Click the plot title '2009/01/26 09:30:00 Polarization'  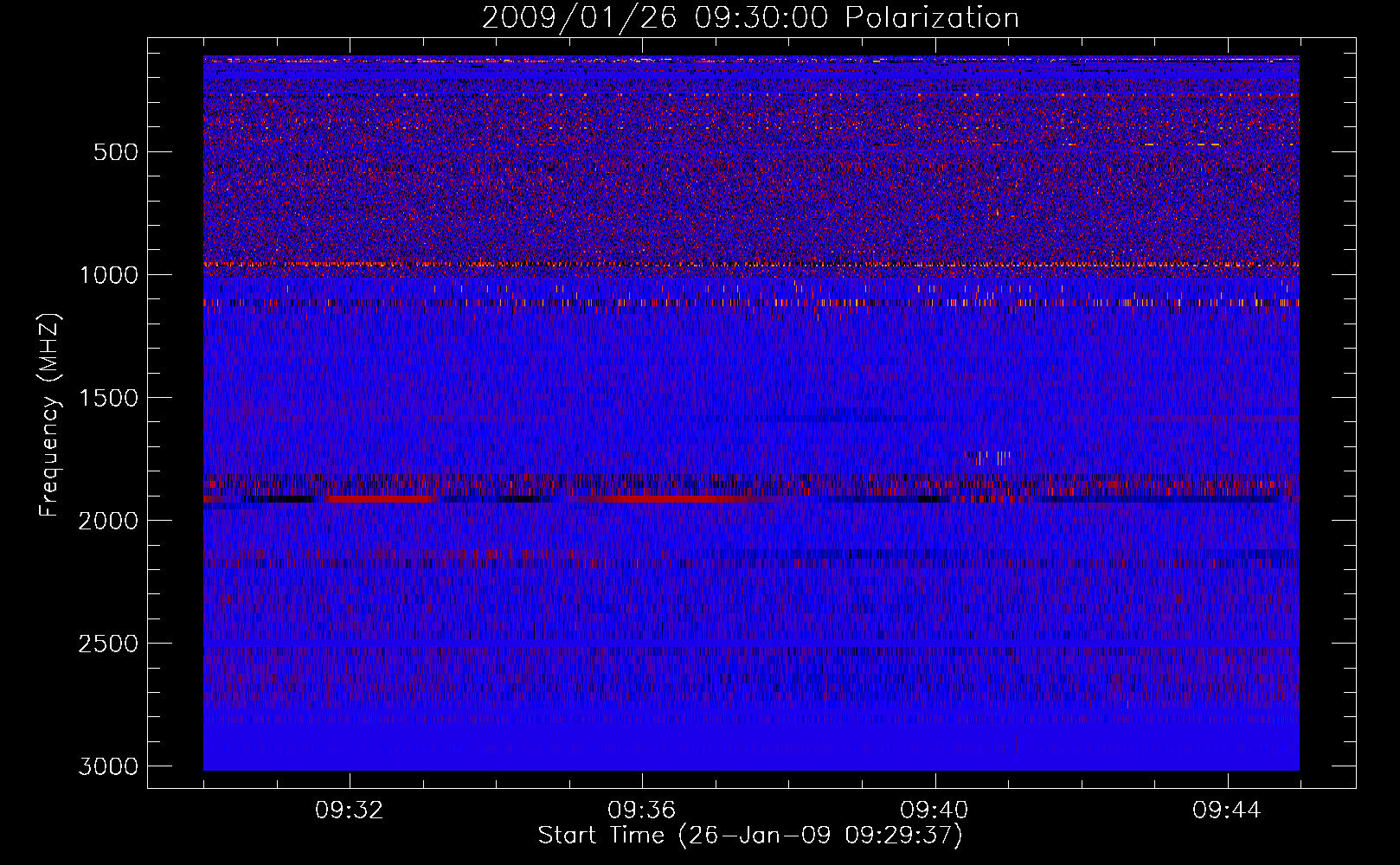click(750, 17)
